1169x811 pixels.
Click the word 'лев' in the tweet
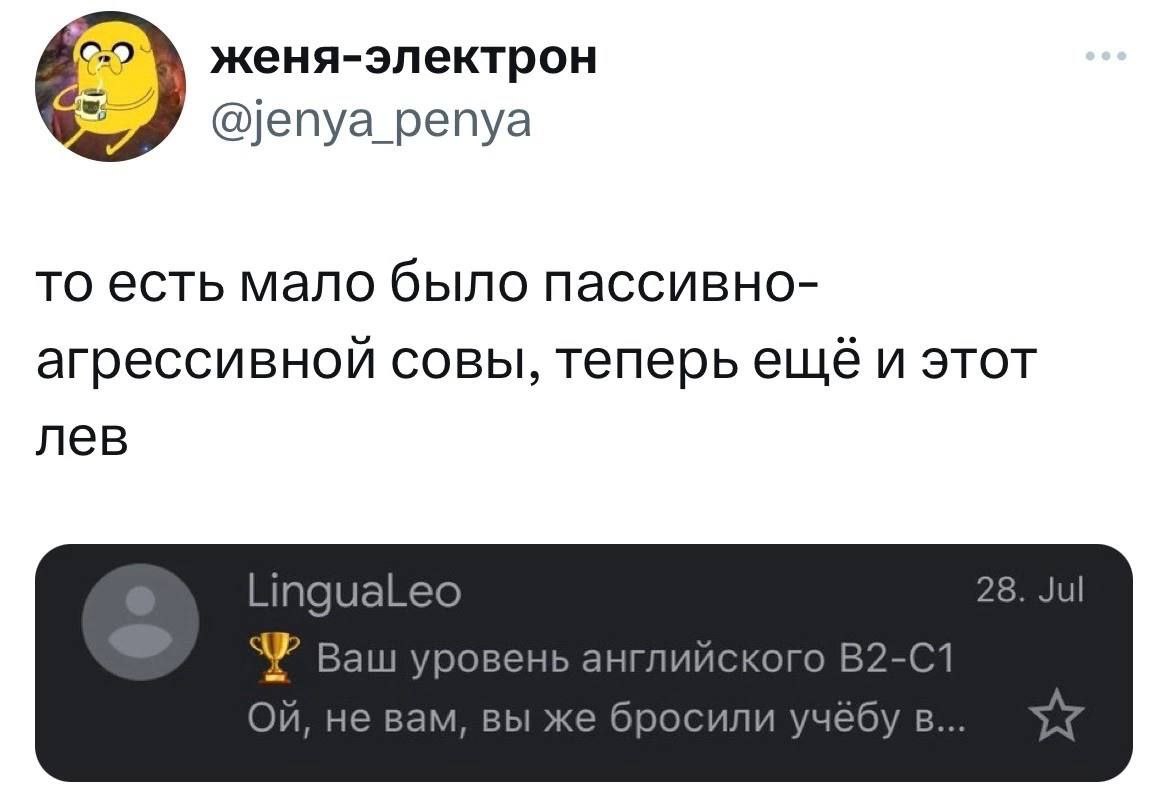coord(82,436)
